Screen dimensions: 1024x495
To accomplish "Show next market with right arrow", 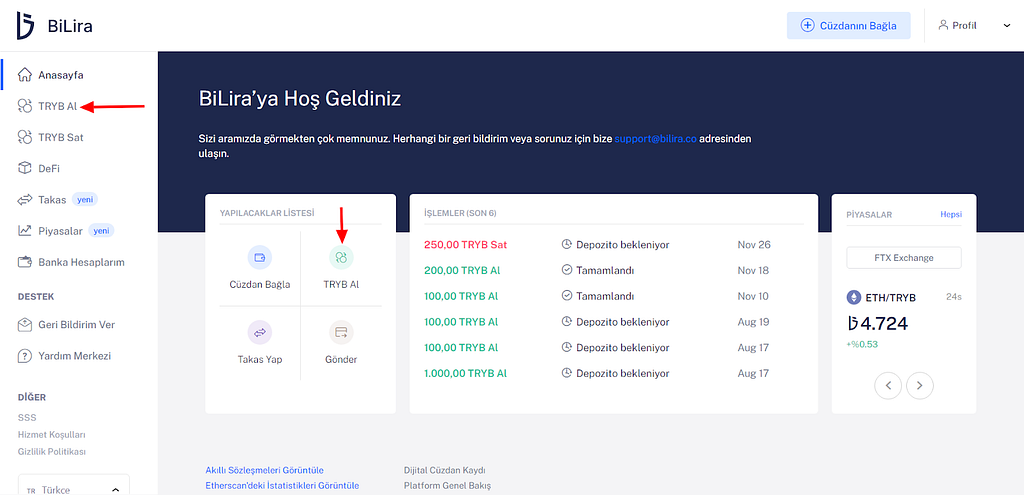I will click(x=920, y=385).
